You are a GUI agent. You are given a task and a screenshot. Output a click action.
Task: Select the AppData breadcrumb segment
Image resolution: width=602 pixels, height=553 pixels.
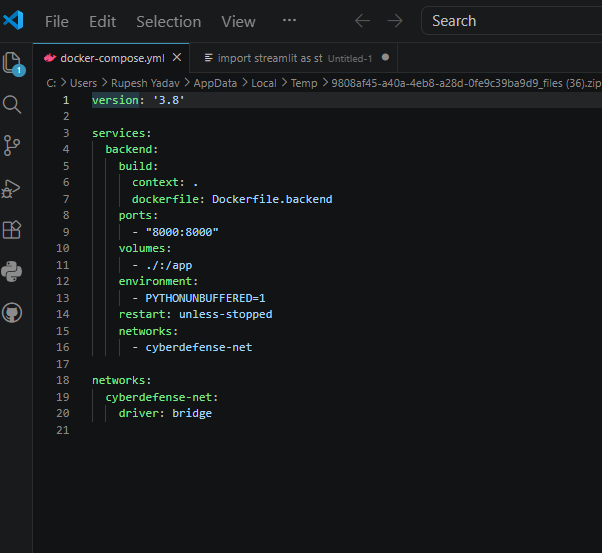pyautogui.click(x=215, y=83)
